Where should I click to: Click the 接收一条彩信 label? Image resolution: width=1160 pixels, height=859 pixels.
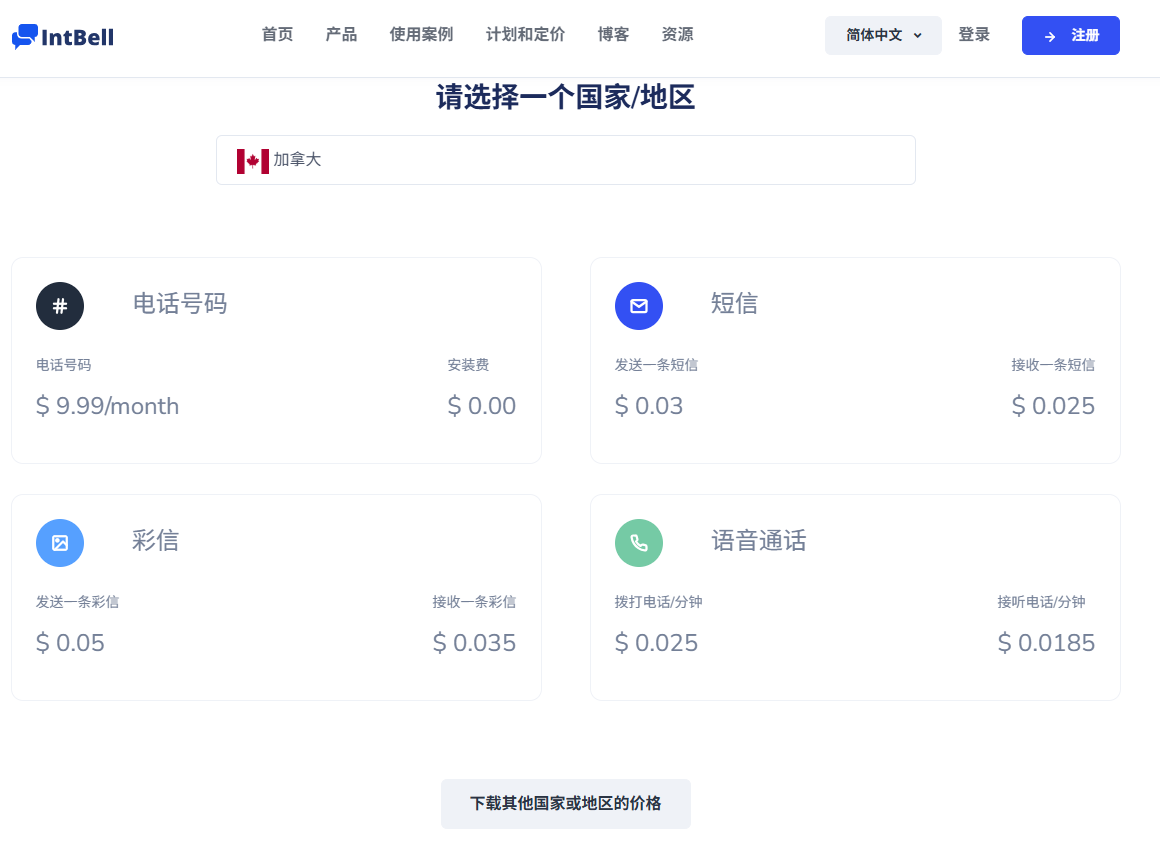point(474,602)
